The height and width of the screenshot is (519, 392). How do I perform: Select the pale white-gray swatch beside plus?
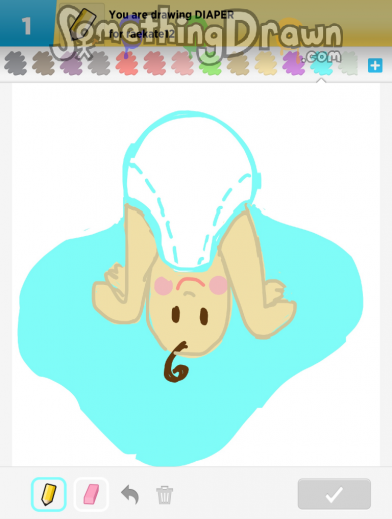[x=348, y=63]
